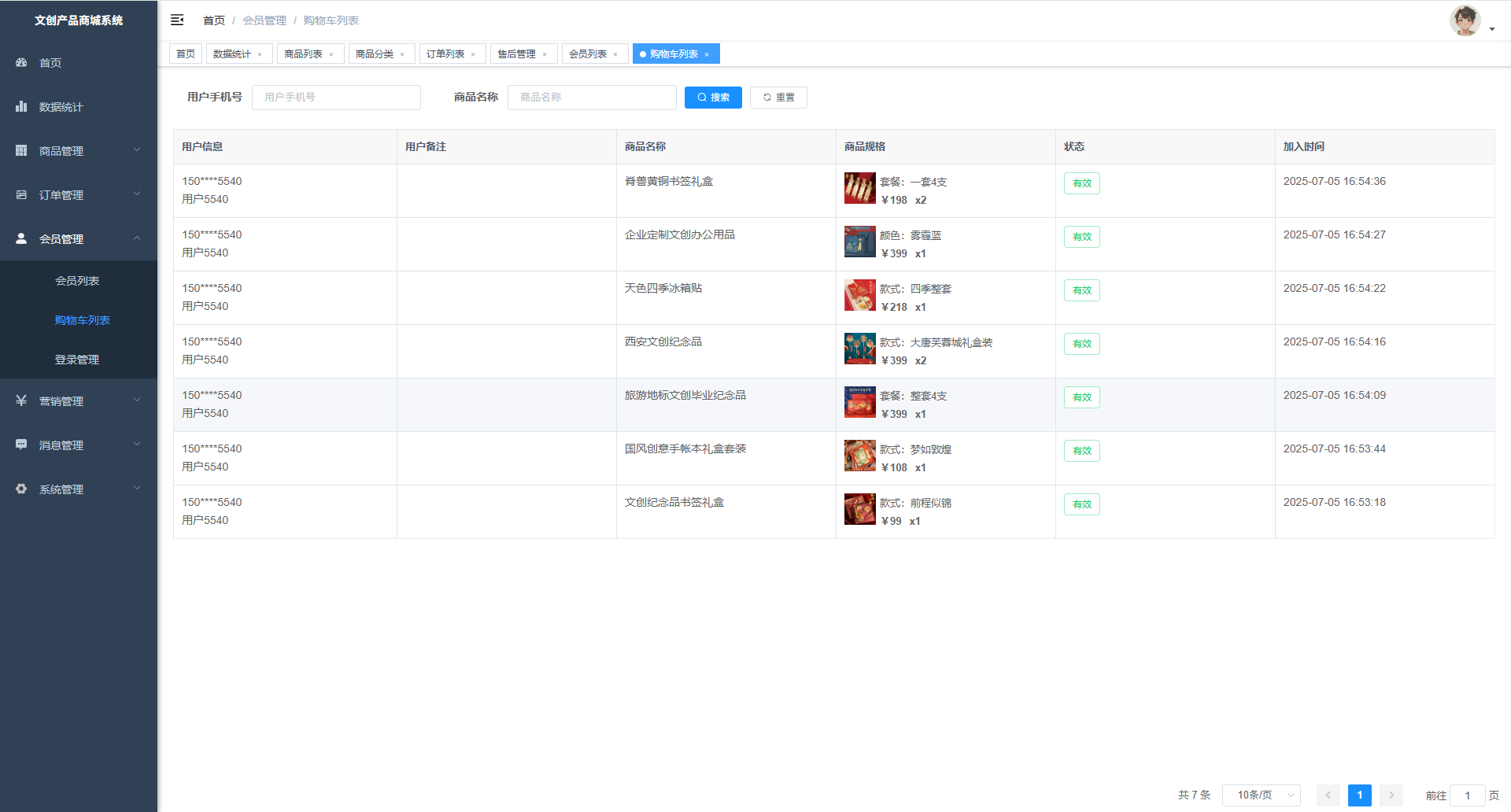Click the 营销管理 yen icon
This screenshot has width=1511, height=812.
(21, 400)
